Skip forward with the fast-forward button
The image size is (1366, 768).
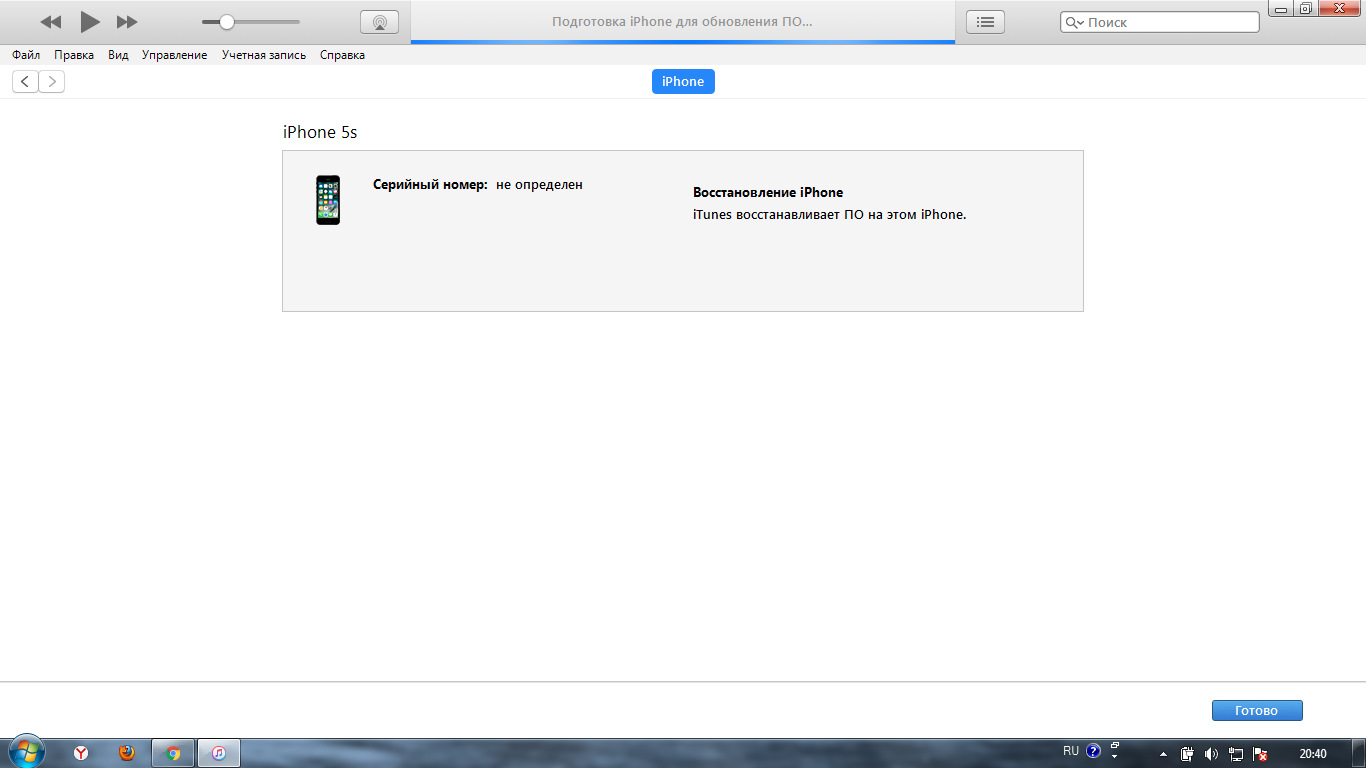(127, 22)
